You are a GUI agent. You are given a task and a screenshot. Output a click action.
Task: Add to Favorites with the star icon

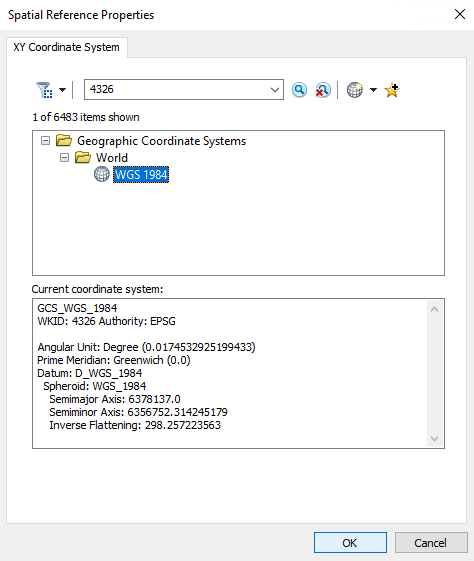coord(392,90)
